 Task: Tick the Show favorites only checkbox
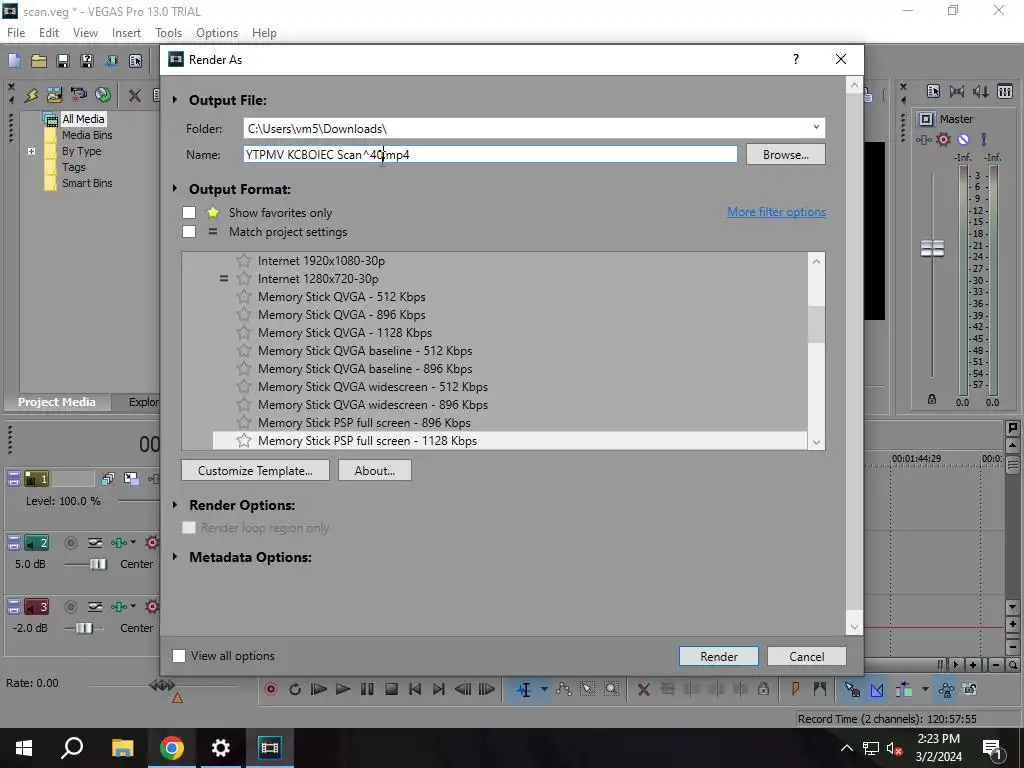point(189,212)
